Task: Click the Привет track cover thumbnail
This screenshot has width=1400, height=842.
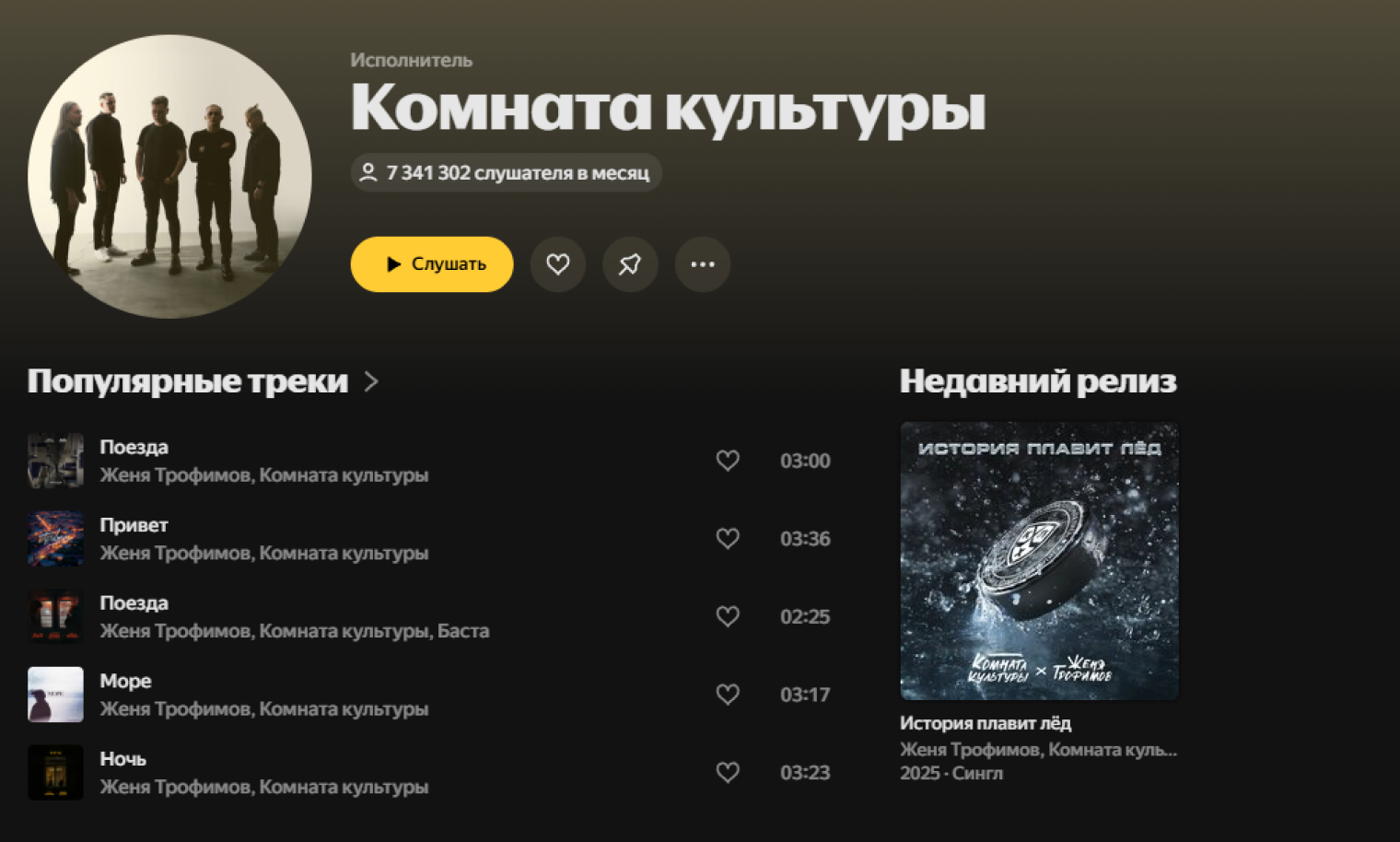Action: point(55,538)
